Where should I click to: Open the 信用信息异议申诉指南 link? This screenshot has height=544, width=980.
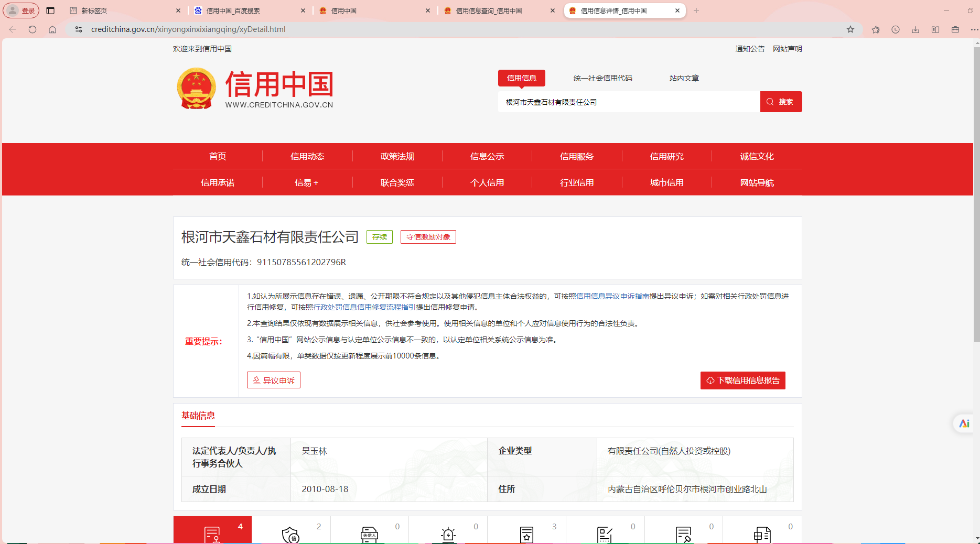coord(613,296)
